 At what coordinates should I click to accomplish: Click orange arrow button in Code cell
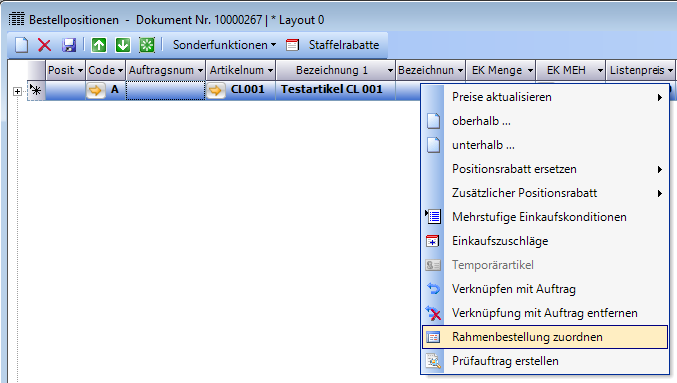pos(95,90)
